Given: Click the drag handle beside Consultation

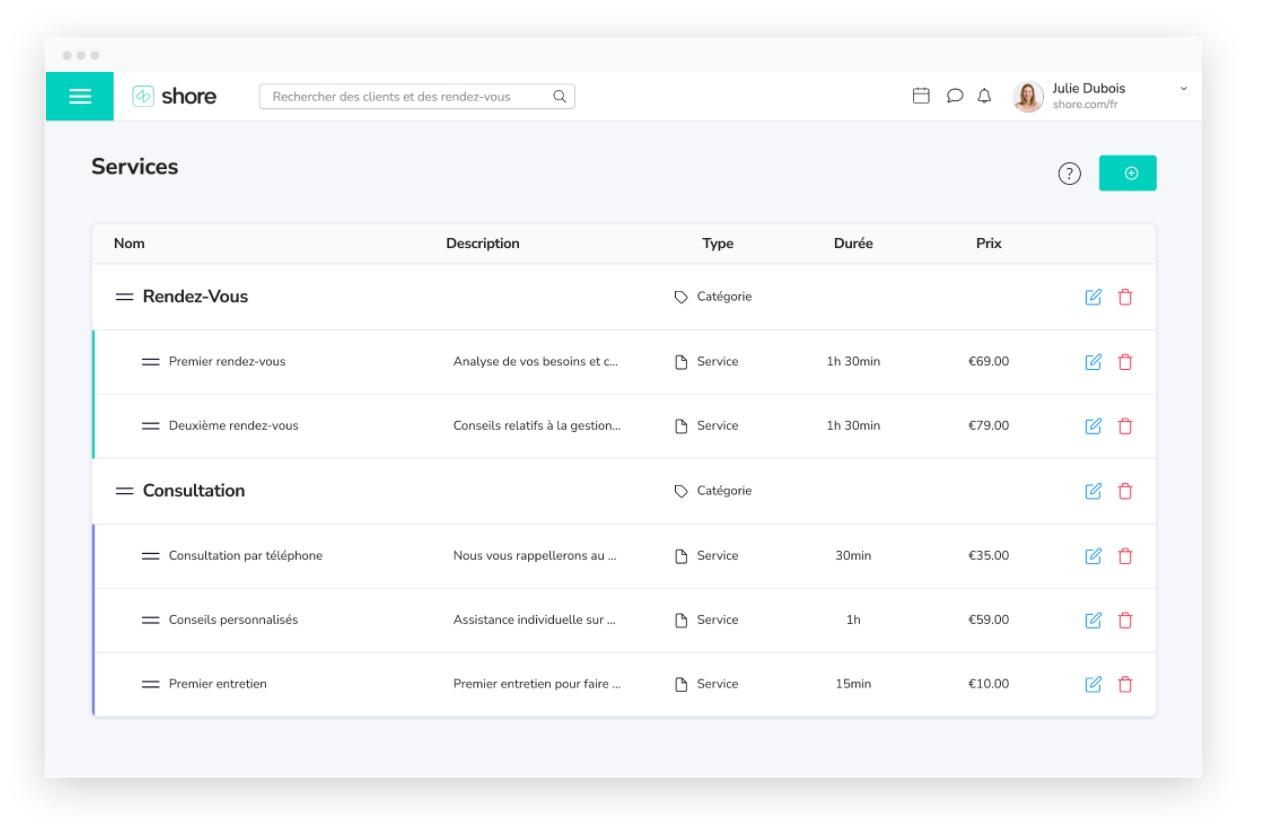Looking at the screenshot, I should pyautogui.click(x=124, y=491).
